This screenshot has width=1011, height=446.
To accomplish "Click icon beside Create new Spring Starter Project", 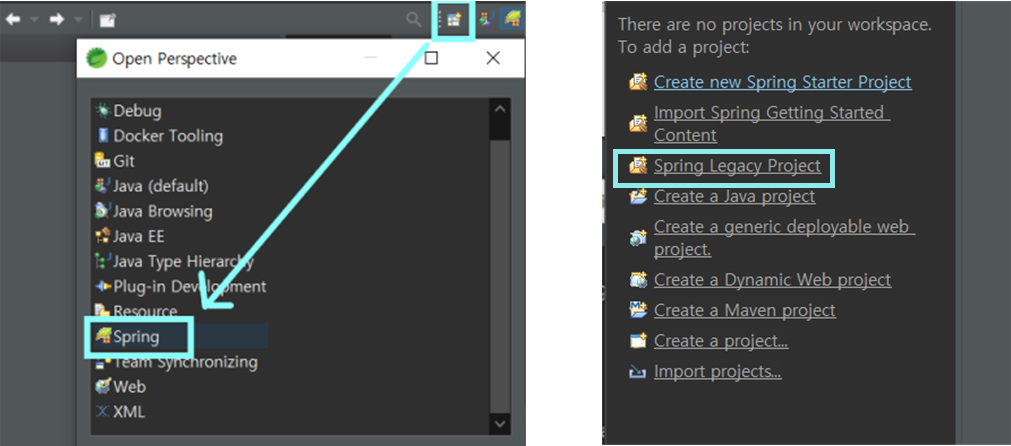I will click(x=638, y=82).
